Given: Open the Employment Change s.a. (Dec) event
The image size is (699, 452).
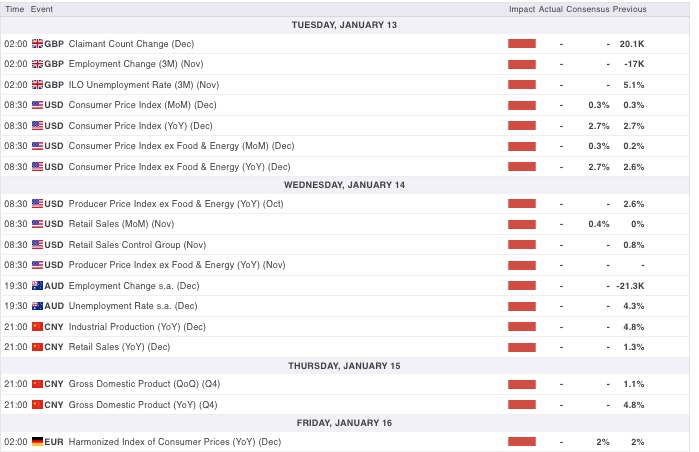Looking at the screenshot, I should click(134, 286).
